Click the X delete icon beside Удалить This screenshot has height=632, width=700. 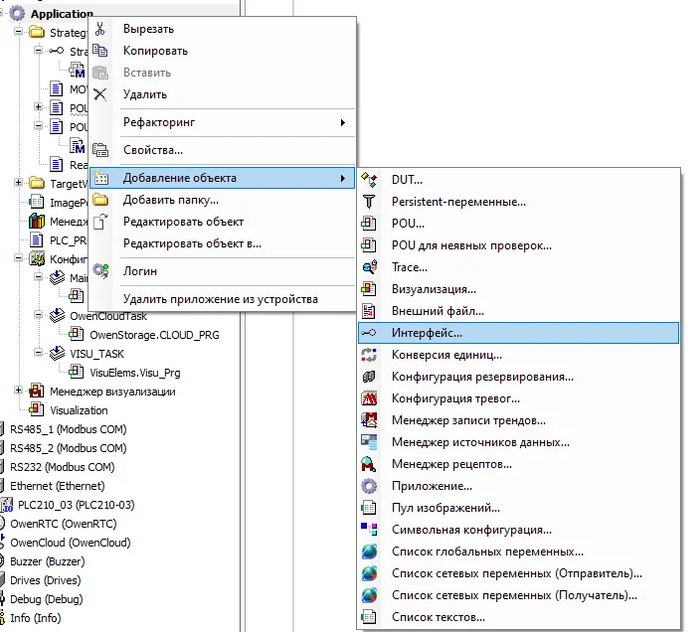[x=100, y=94]
